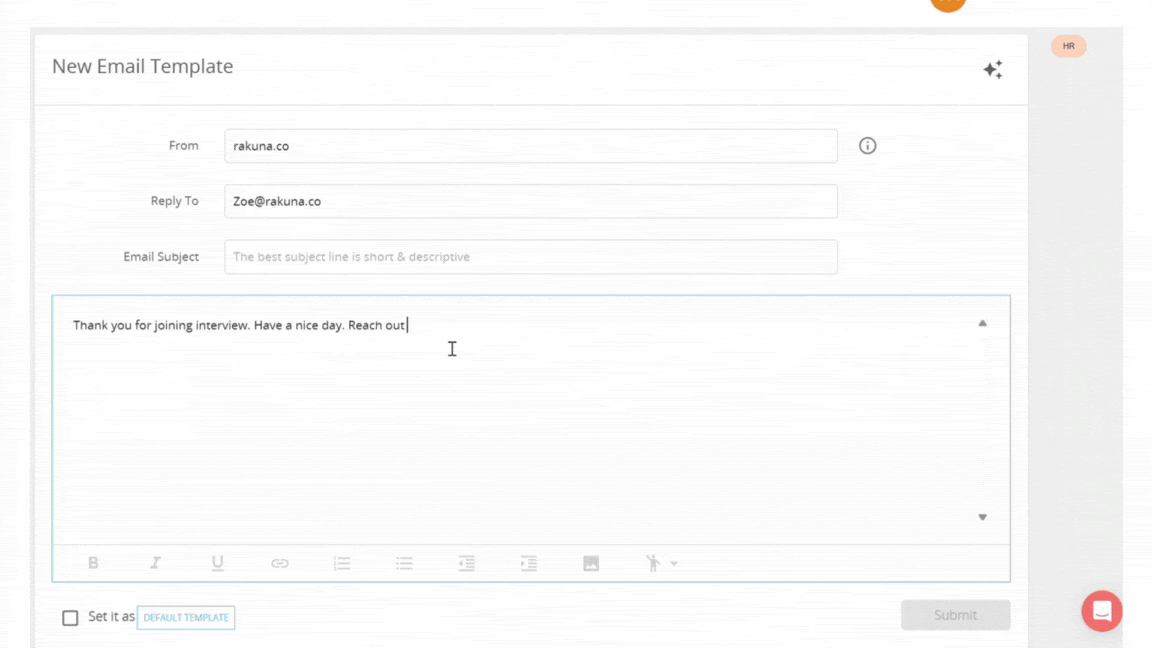Create a bulleted list
Viewport: 1152px width, 648px height.
click(x=404, y=562)
